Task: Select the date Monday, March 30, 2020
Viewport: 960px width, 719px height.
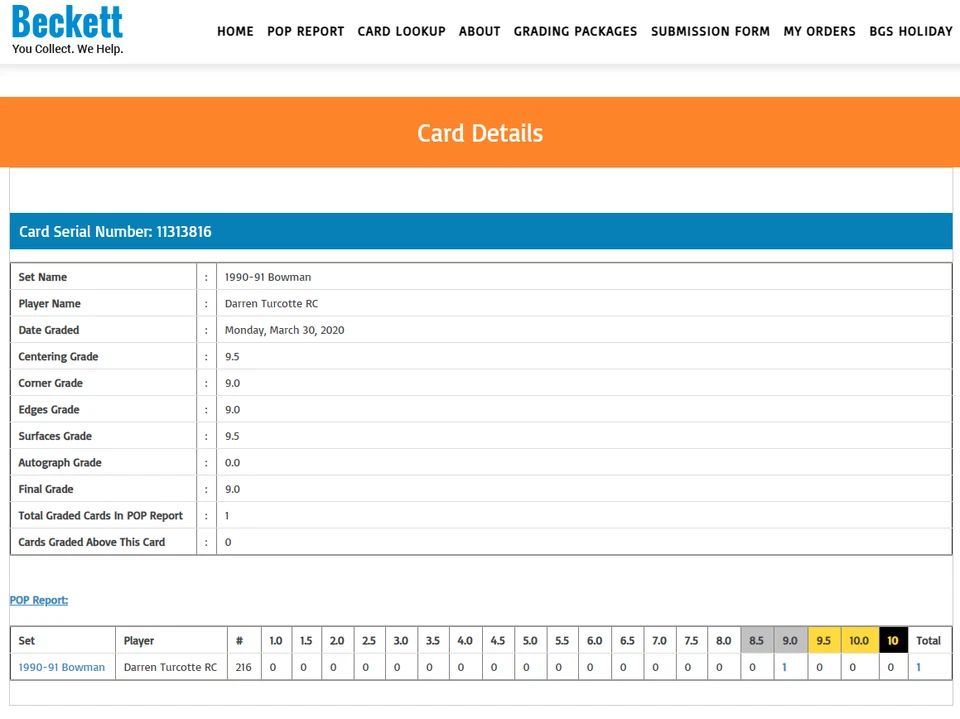Action: tap(284, 330)
